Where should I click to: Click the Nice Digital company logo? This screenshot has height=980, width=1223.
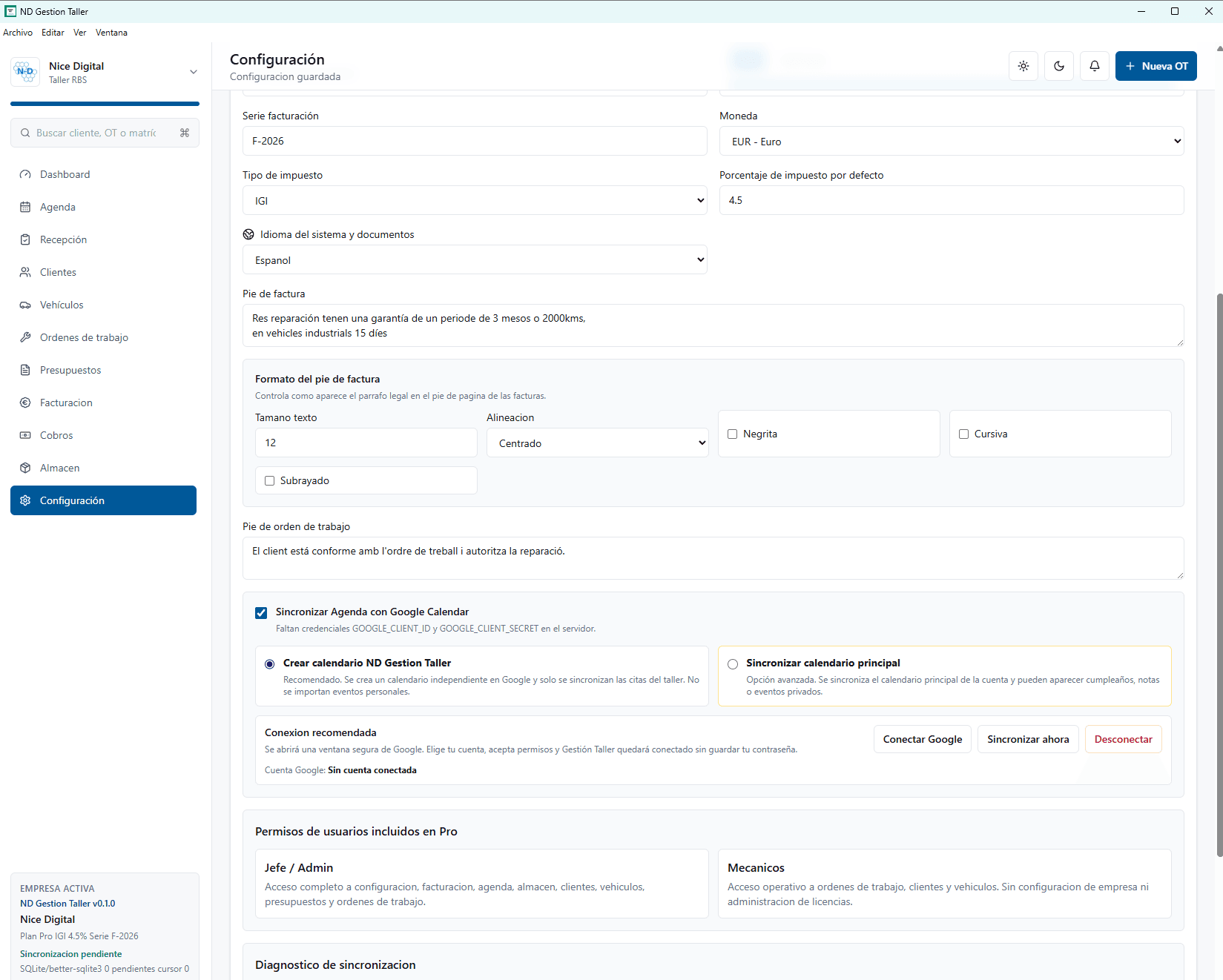coord(26,72)
